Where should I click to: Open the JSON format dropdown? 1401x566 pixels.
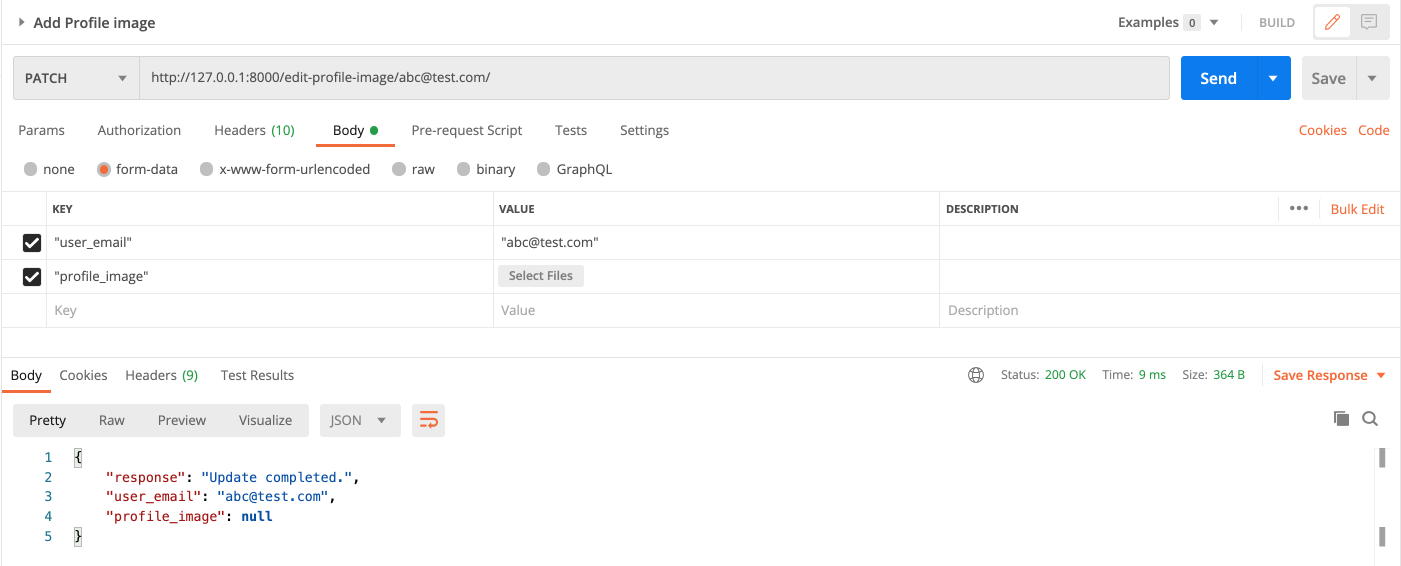coord(360,420)
